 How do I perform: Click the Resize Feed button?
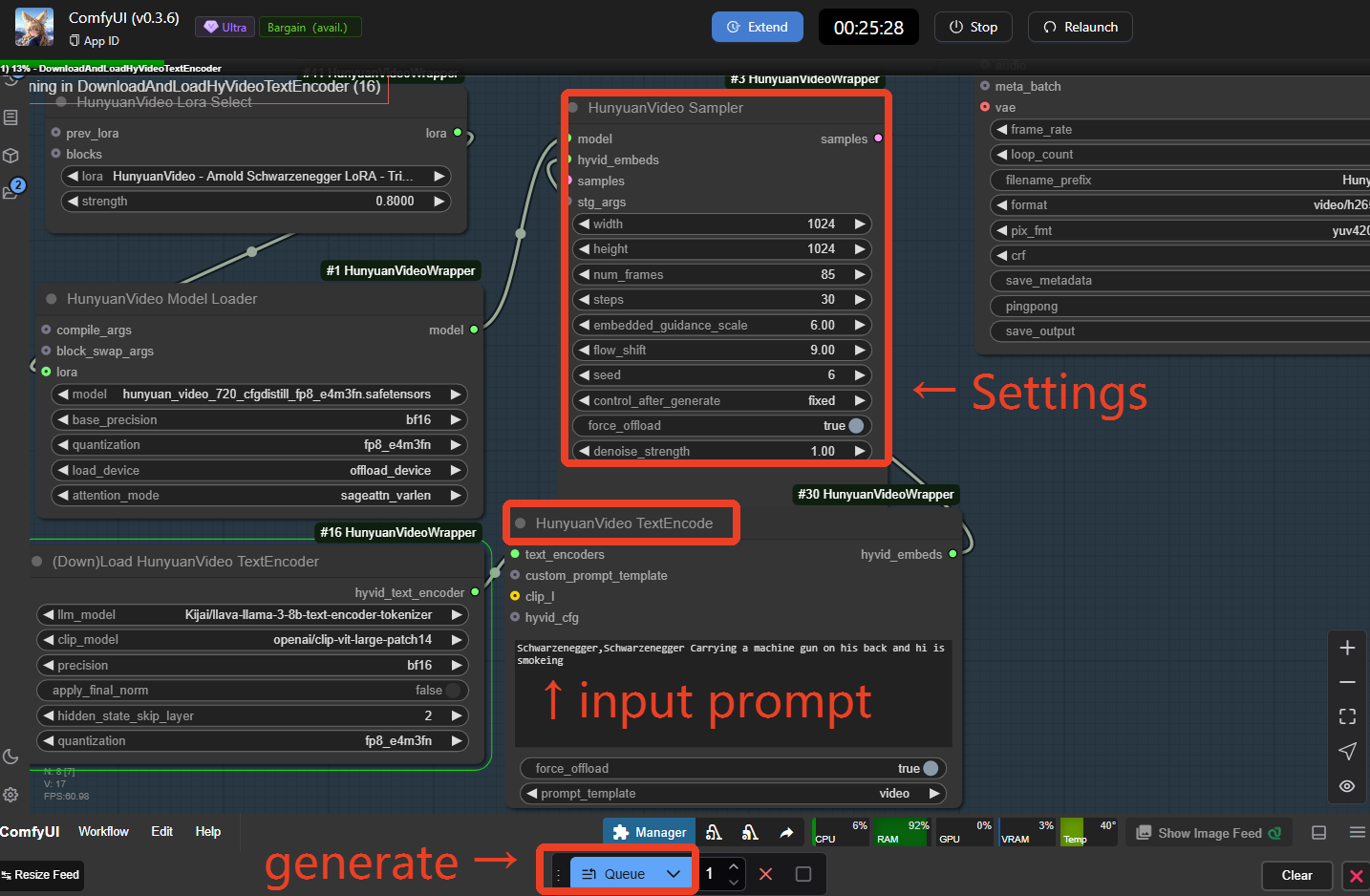[x=41, y=875]
